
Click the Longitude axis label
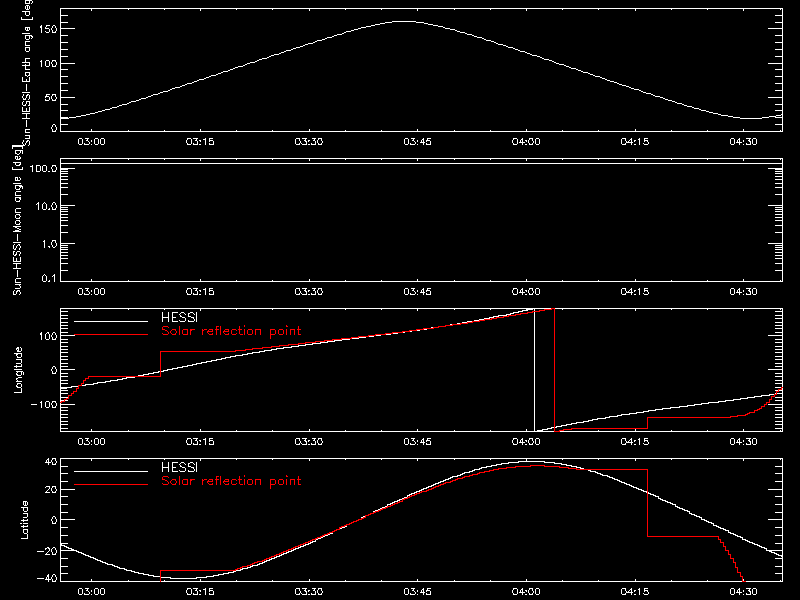[18, 370]
